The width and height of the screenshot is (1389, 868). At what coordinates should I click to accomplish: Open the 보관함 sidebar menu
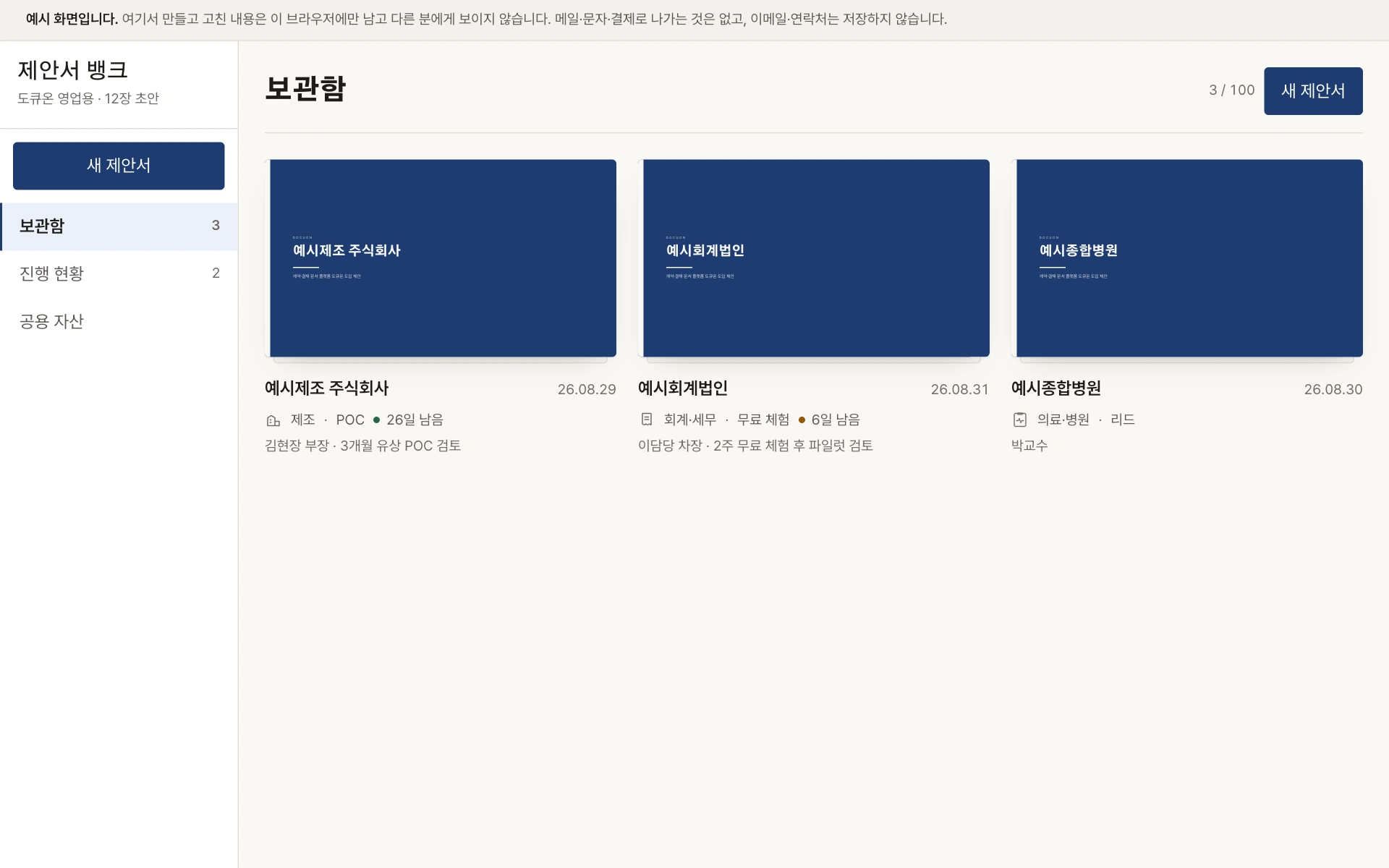tap(119, 226)
